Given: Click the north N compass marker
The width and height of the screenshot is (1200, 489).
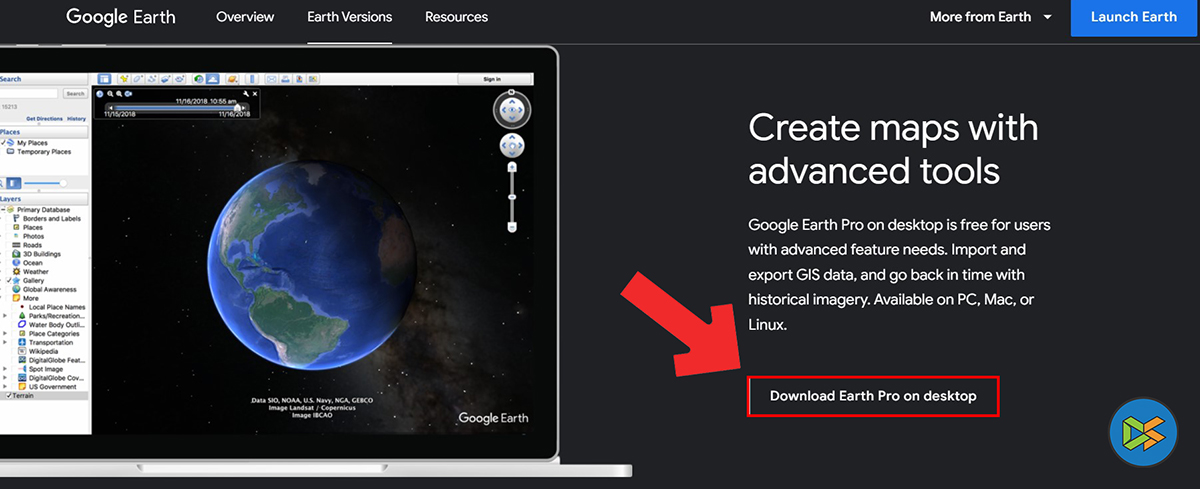Looking at the screenshot, I should (x=511, y=92).
